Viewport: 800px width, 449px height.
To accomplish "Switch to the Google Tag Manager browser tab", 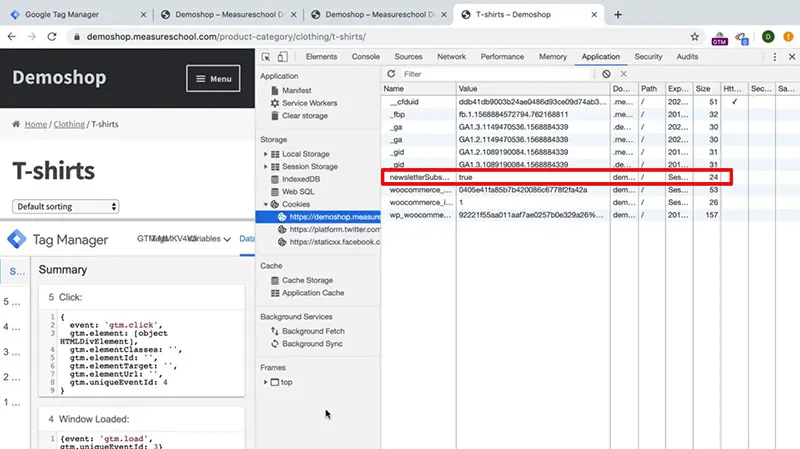I will tap(77, 14).
